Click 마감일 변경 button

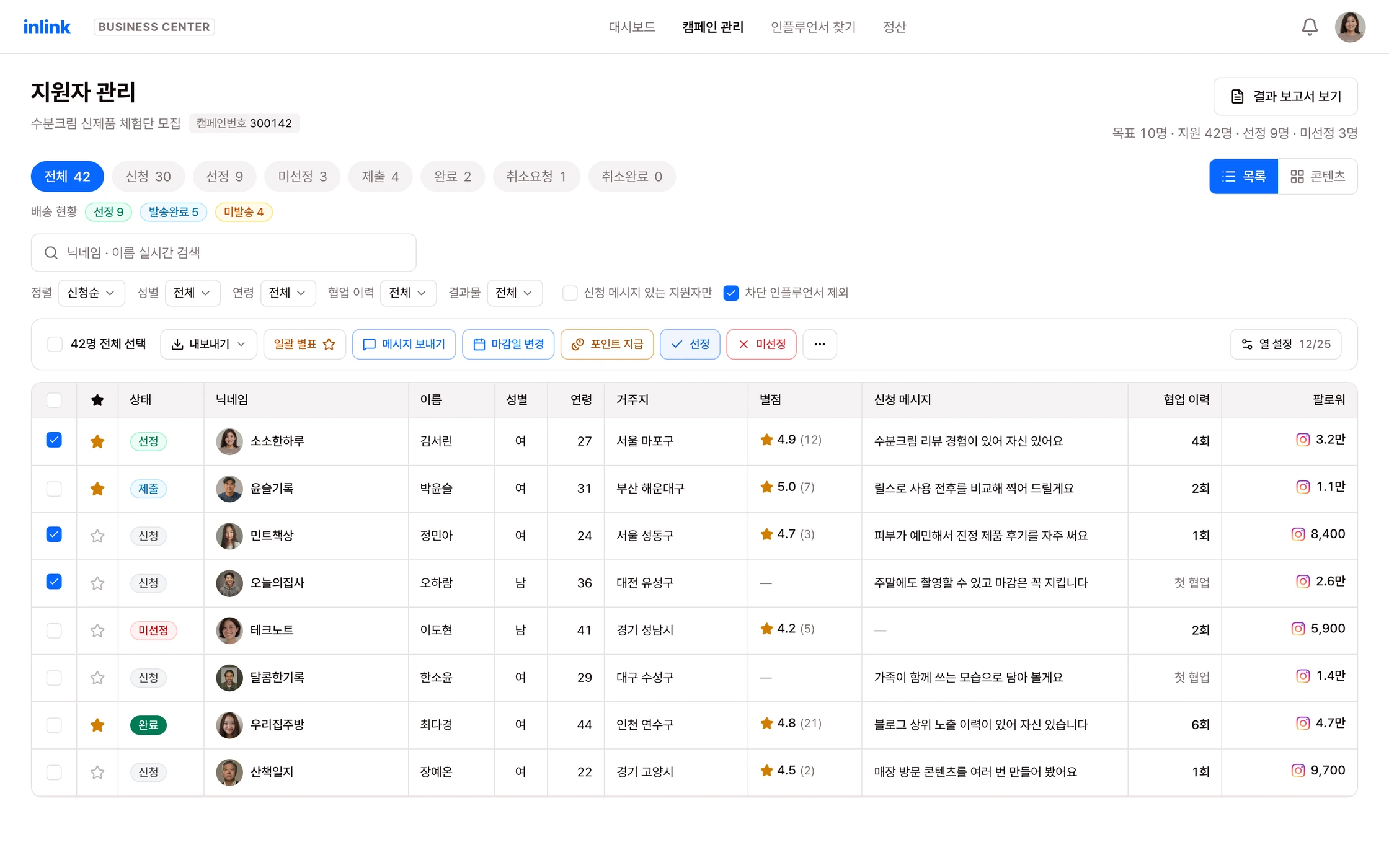tap(508, 344)
